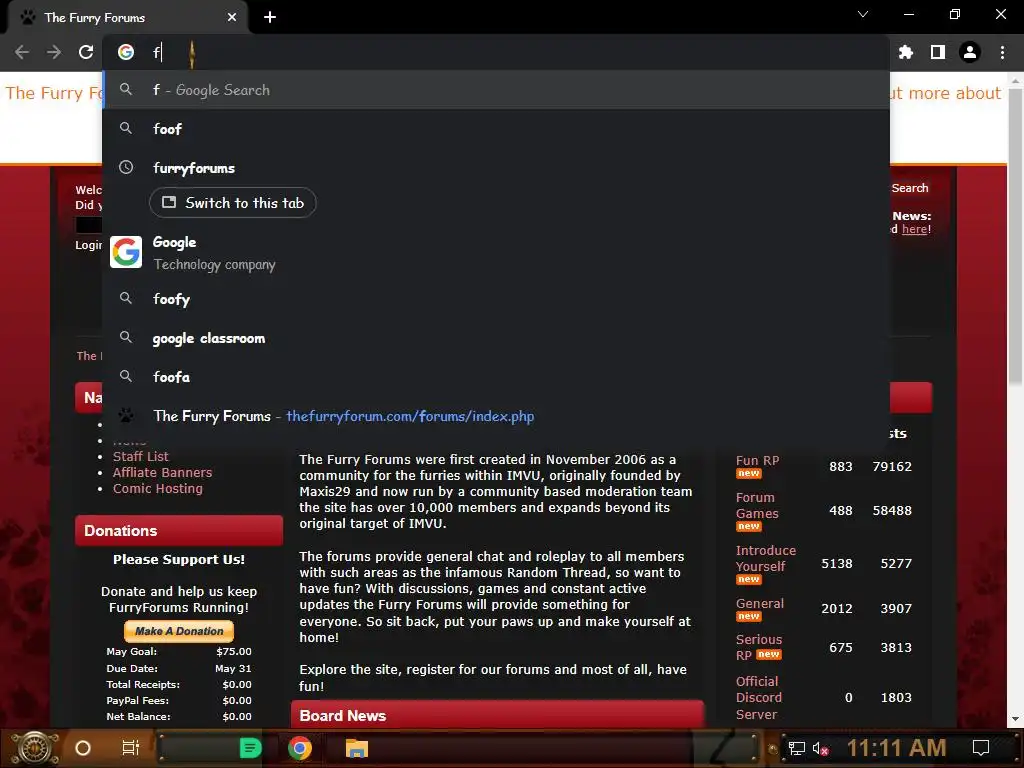Open the General forum link
The width and height of the screenshot is (1024, 768).
coord(760,603)
